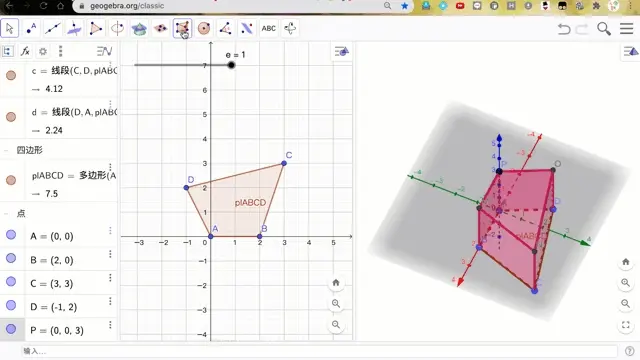Zoom in the 3D view
The width and height of the screenshot is (640, 360).
[625, 282]
